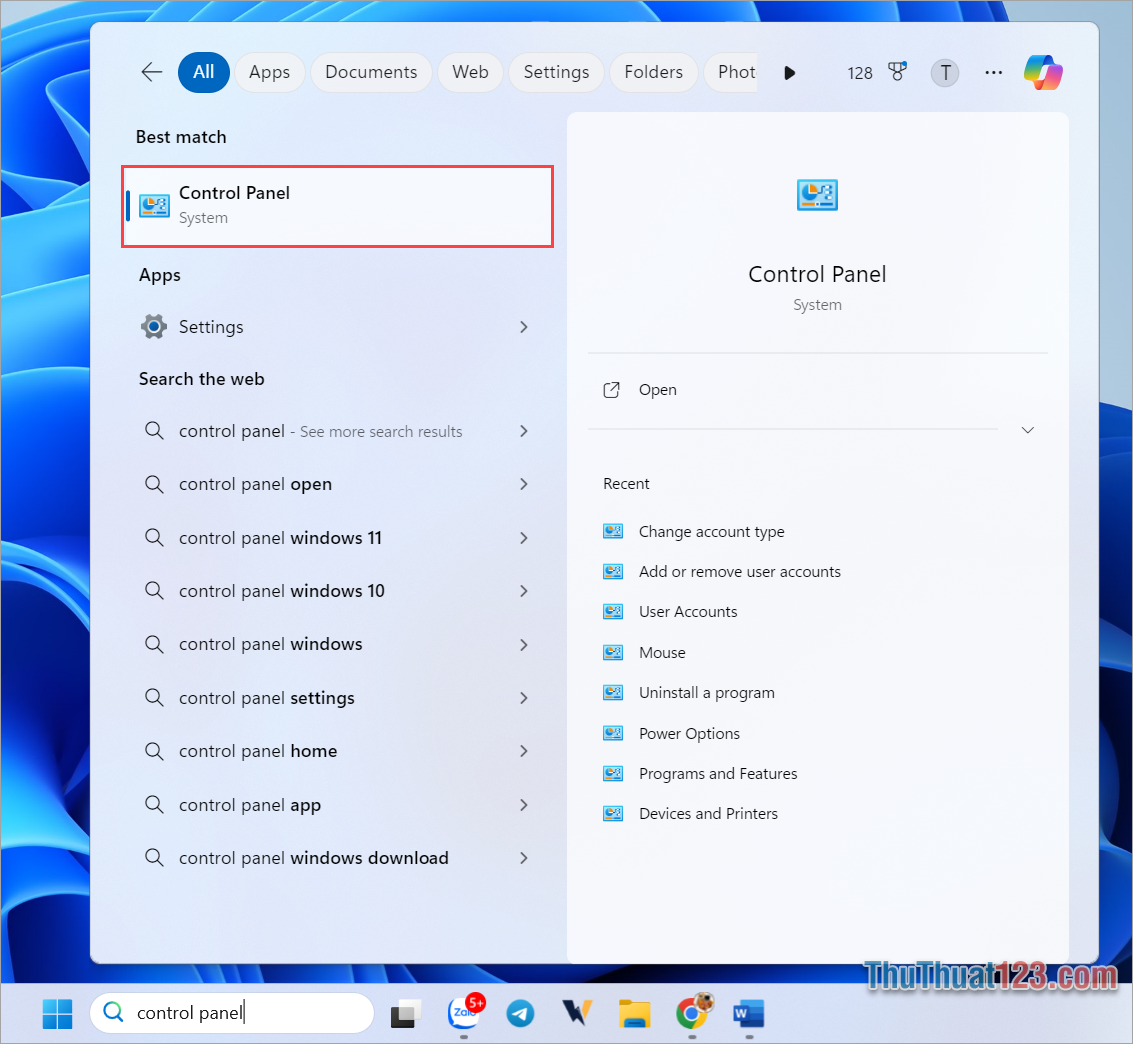Switch to the Folders filter tab
The height and width of the screenshot is (1044, 1133).
(x=654, y=72)
